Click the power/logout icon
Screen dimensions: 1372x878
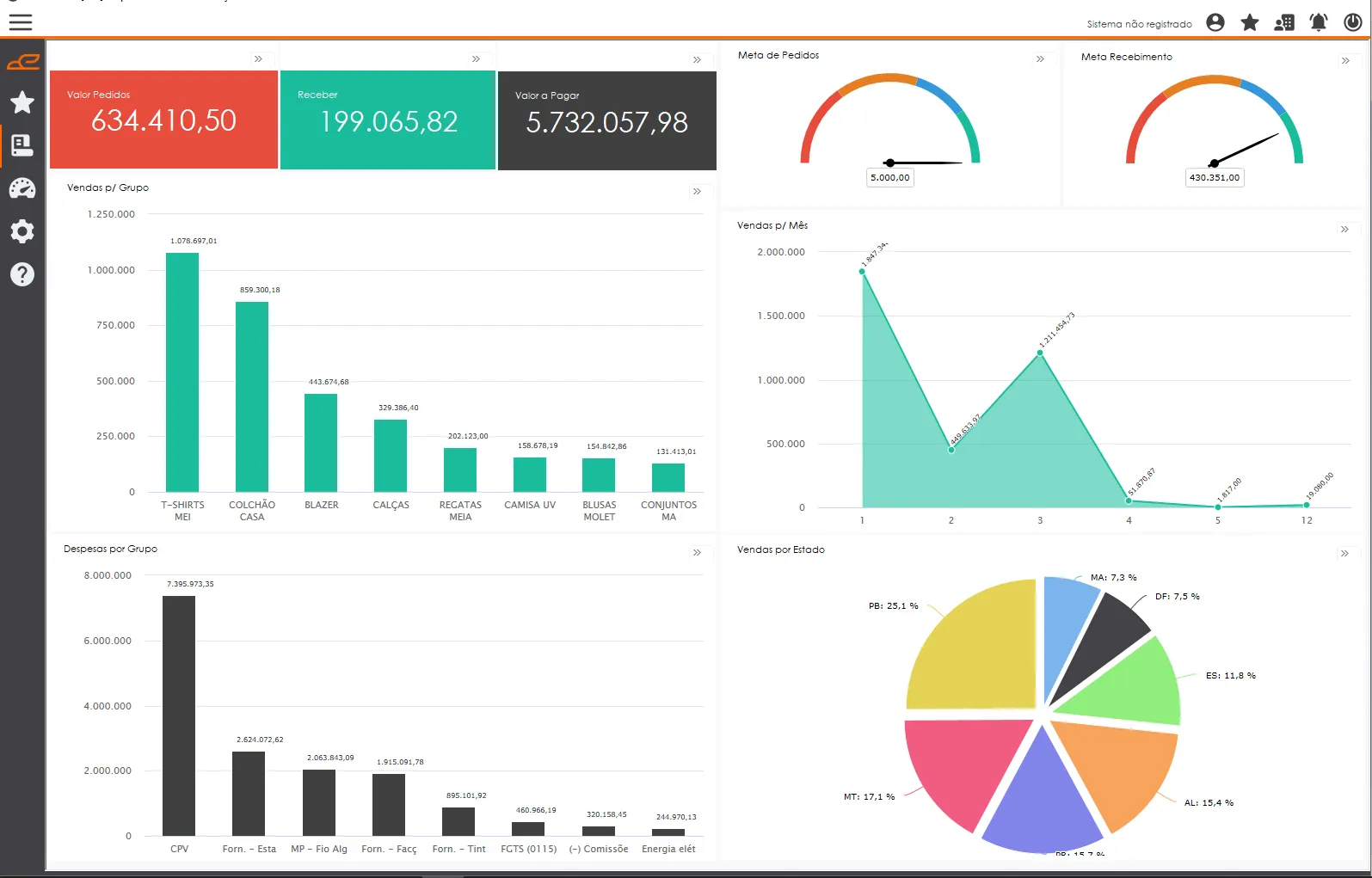[1353, 22]
